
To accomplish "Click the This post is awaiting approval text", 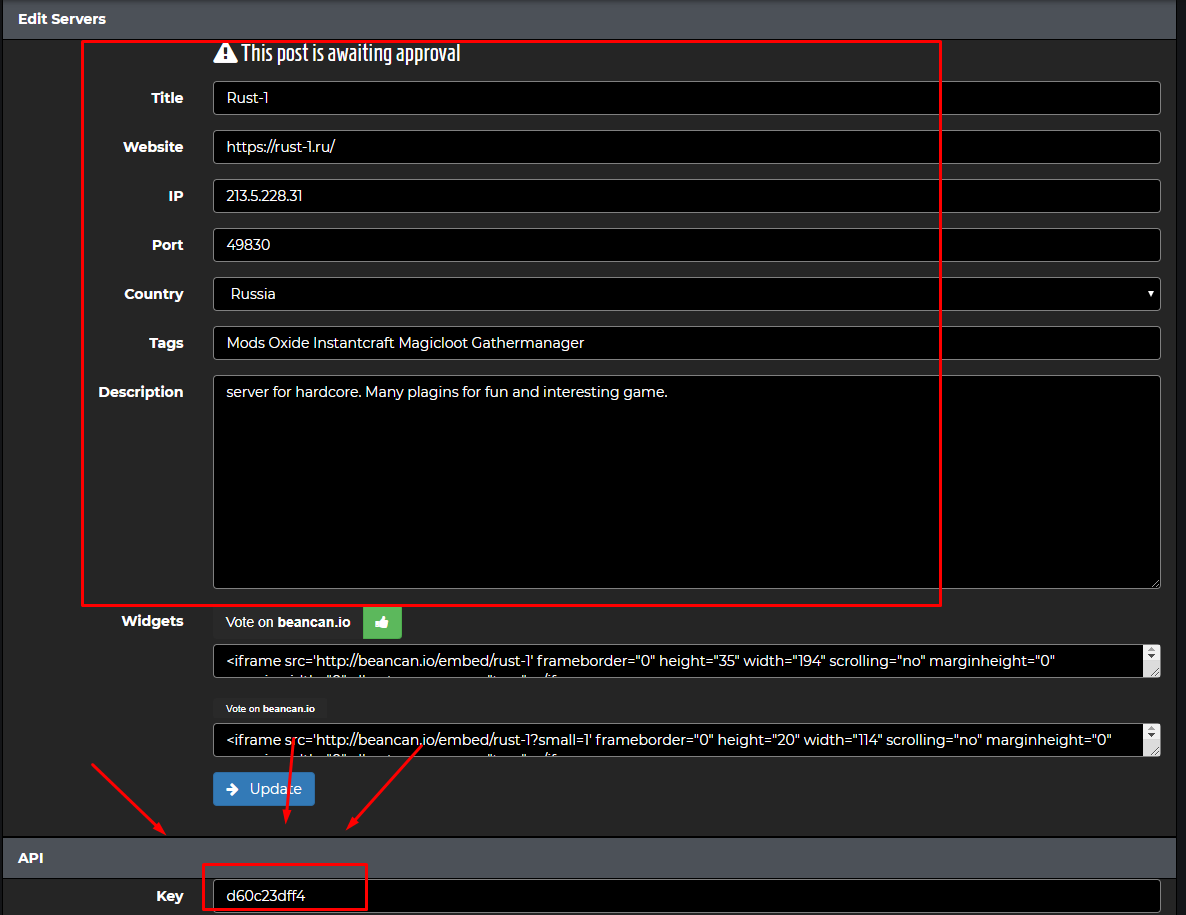I will 350,53.
